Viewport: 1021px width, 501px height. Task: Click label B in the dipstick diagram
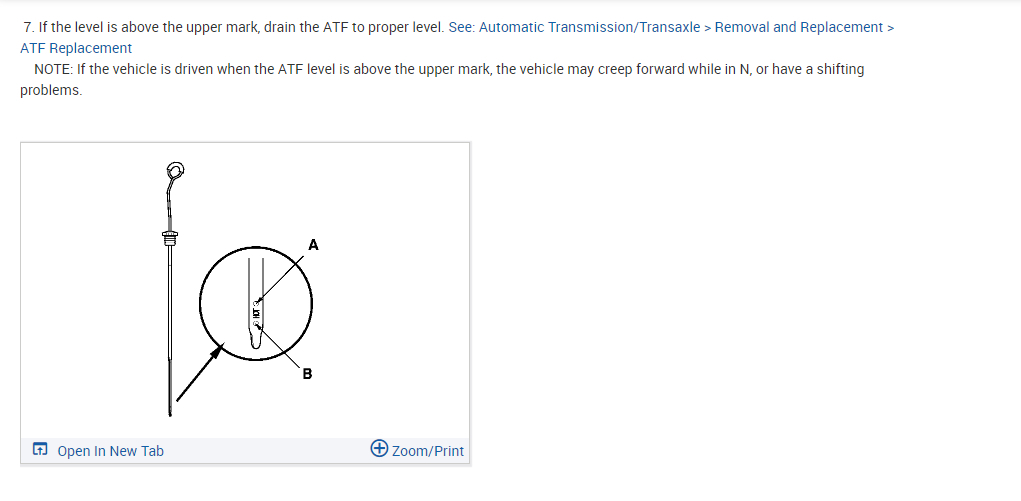click(x=307, y=375)
